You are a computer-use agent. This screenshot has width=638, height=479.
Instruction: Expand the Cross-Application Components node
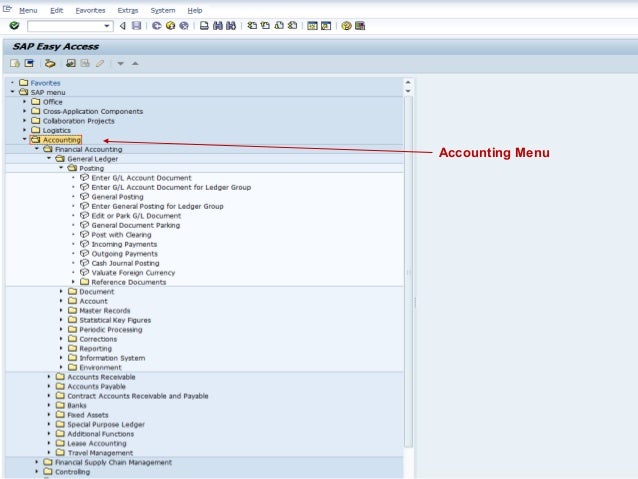click(24, 111)
